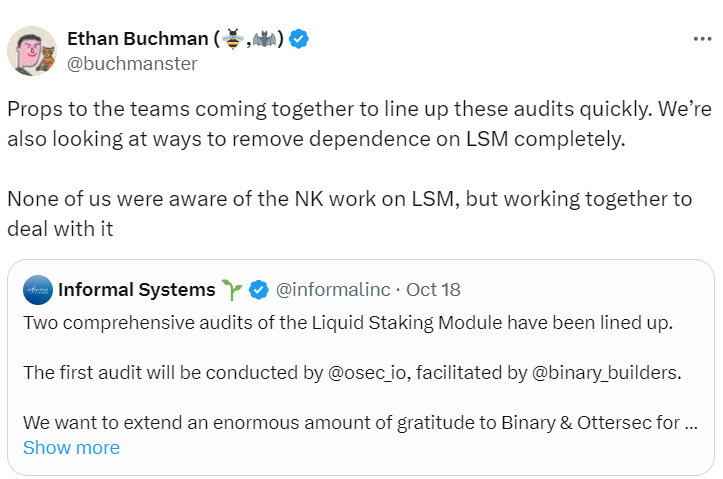Image resolution: width=723 pixels, height=479 pixels.
Task: Open the three-dot more options menu
Action: (x=703, y=39)
